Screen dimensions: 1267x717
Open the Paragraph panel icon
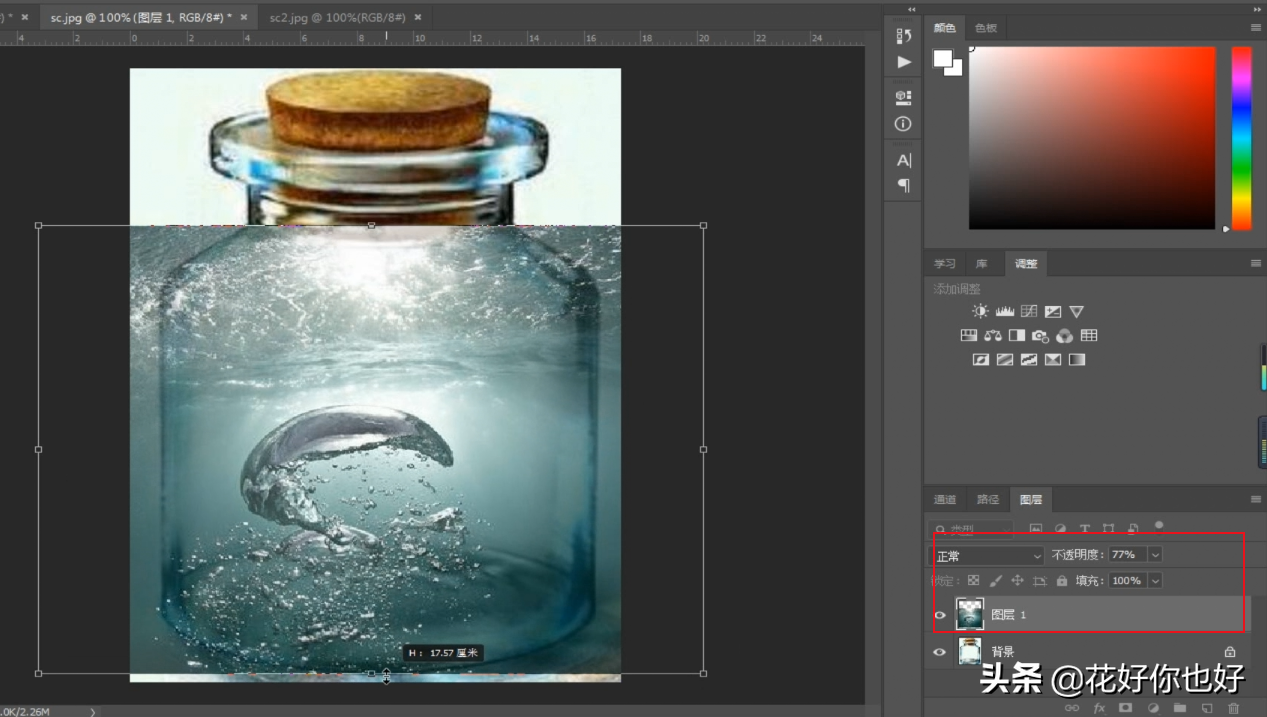pos(904,185)
